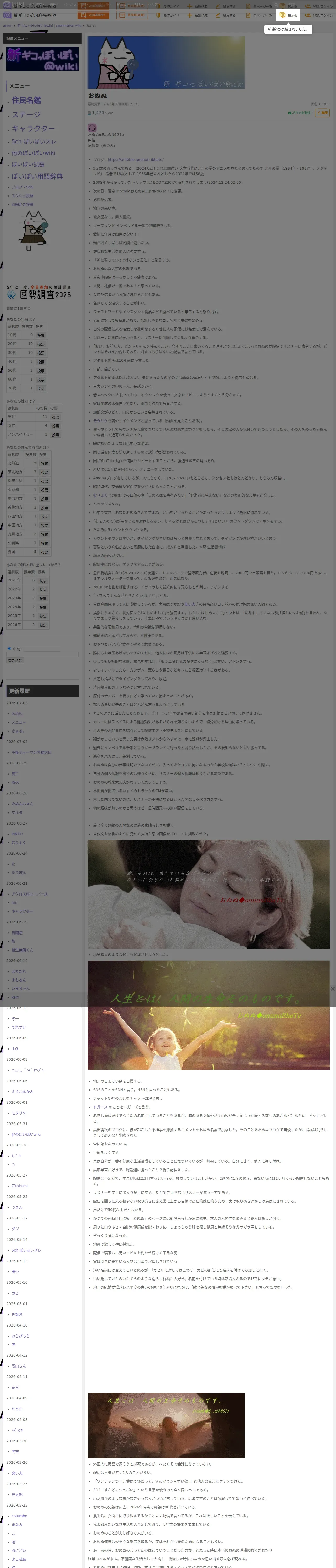Open columbo in the update history
336x1568 pixels.
(20, 1516)
